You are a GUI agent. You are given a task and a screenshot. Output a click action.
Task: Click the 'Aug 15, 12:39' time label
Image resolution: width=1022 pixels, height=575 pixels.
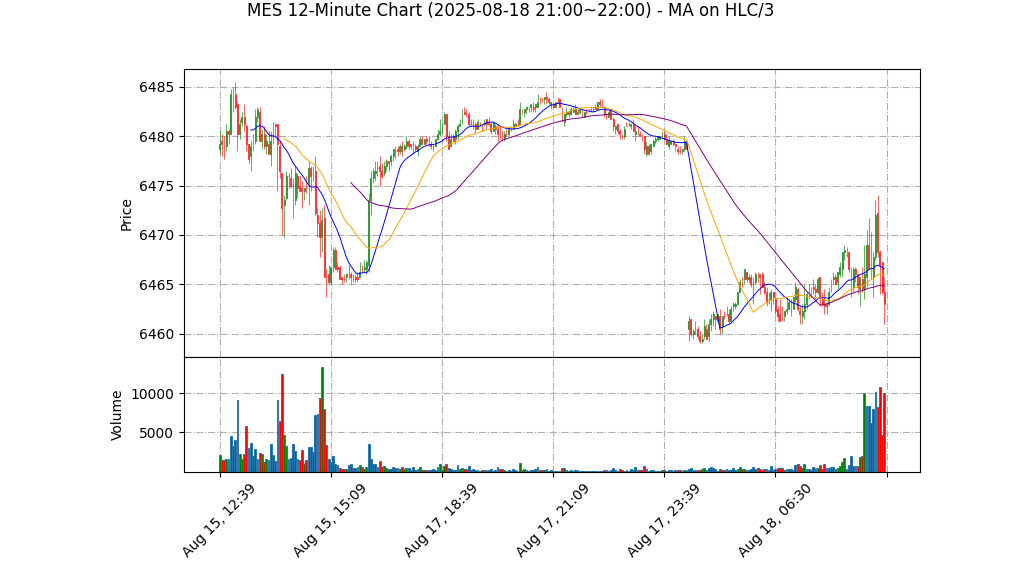pyautogui.click(x=218, y=521)
